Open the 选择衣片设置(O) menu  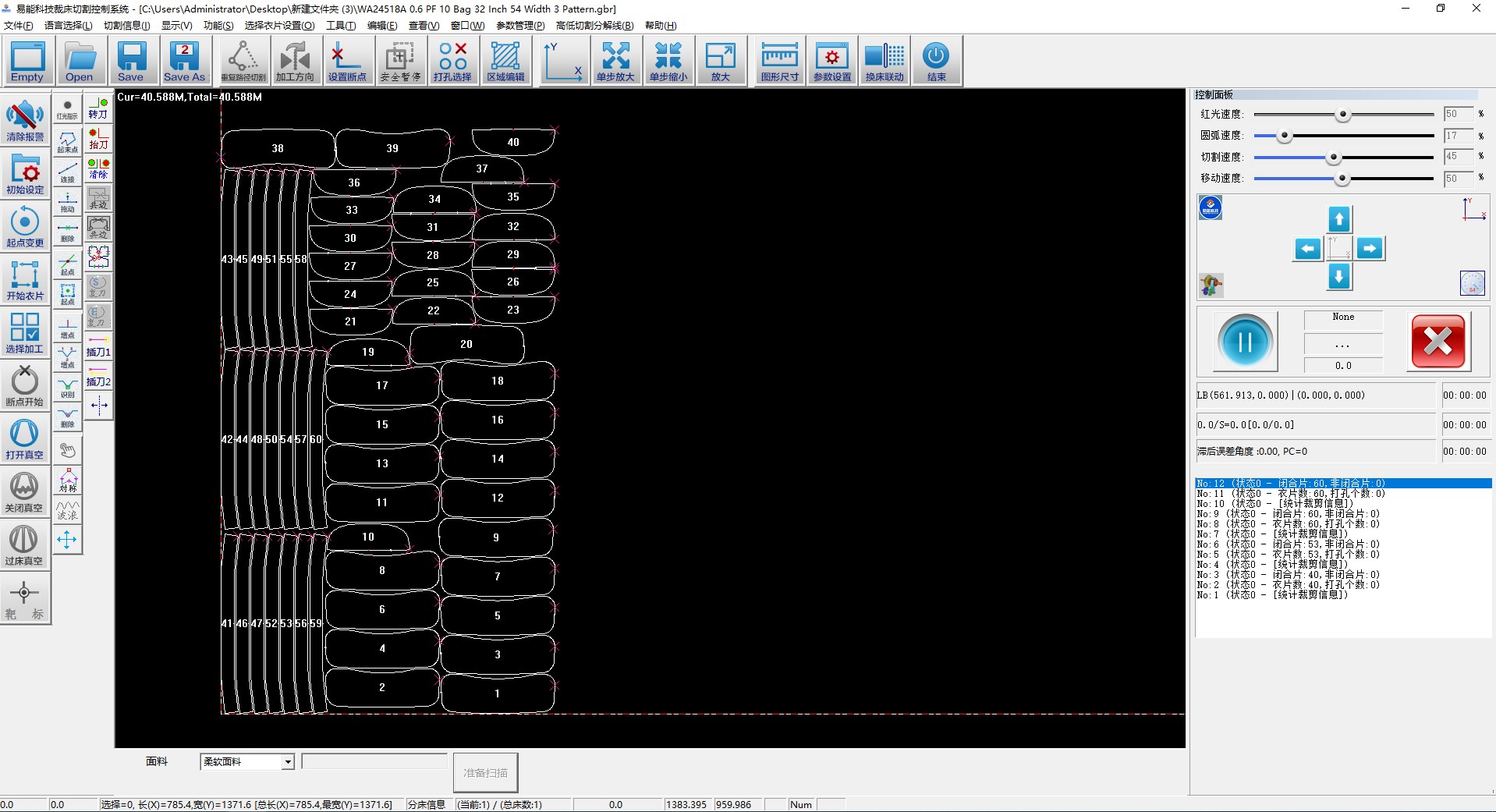(279, 26)
